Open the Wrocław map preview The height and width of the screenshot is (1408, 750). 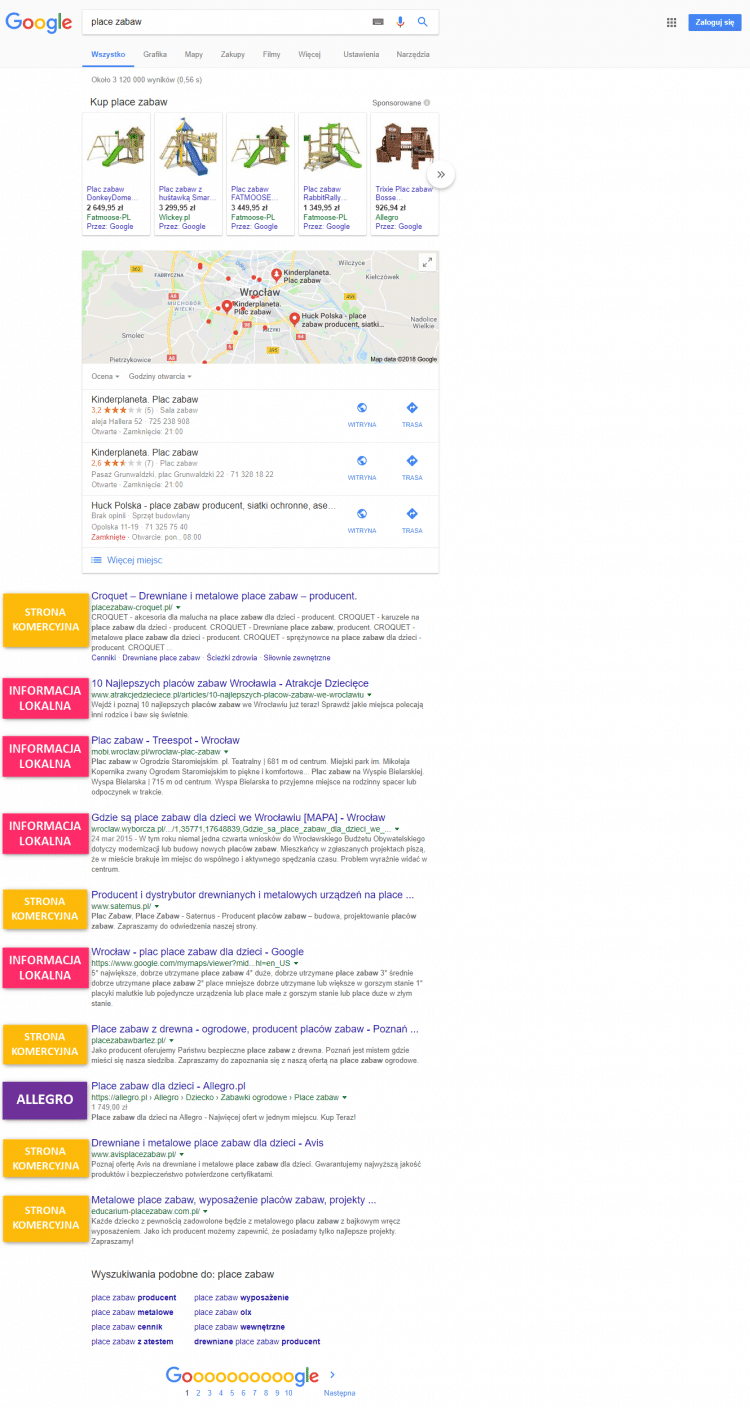[260, 307]
